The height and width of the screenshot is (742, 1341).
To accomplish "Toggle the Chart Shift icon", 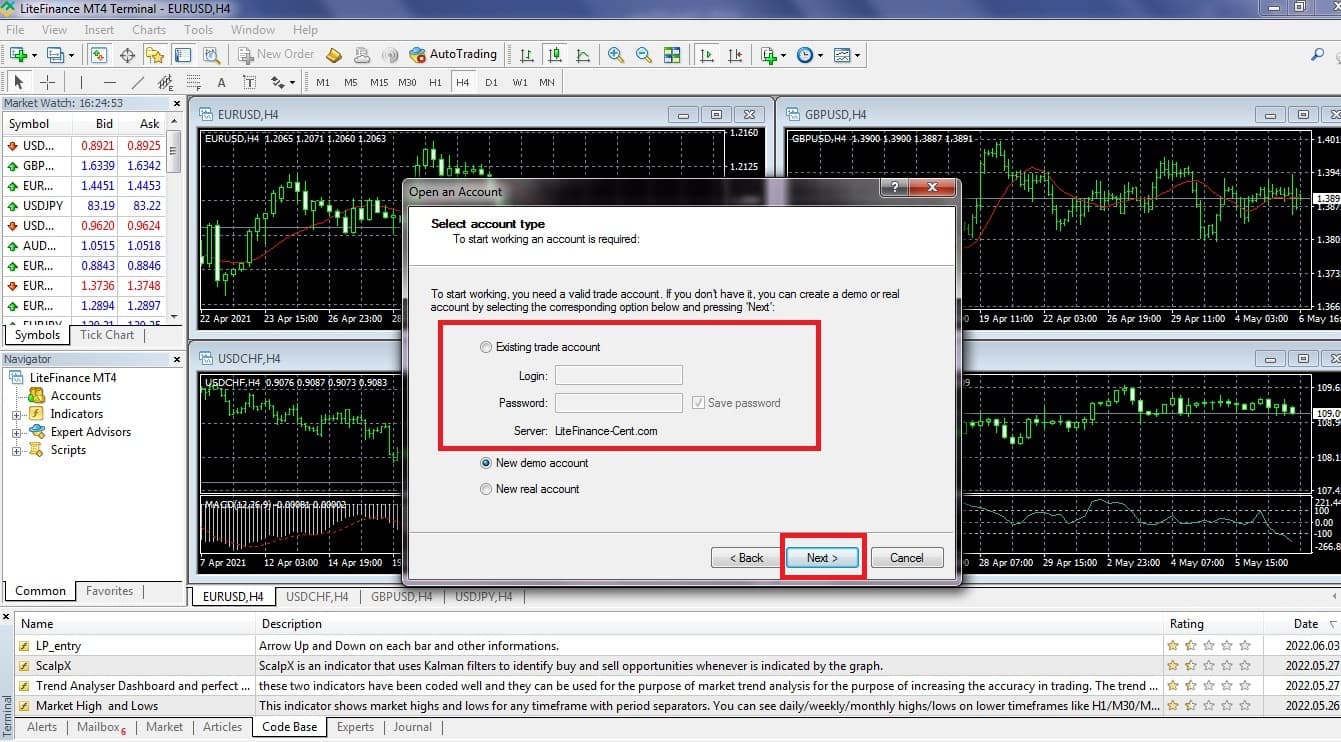I will coord(734,55).
